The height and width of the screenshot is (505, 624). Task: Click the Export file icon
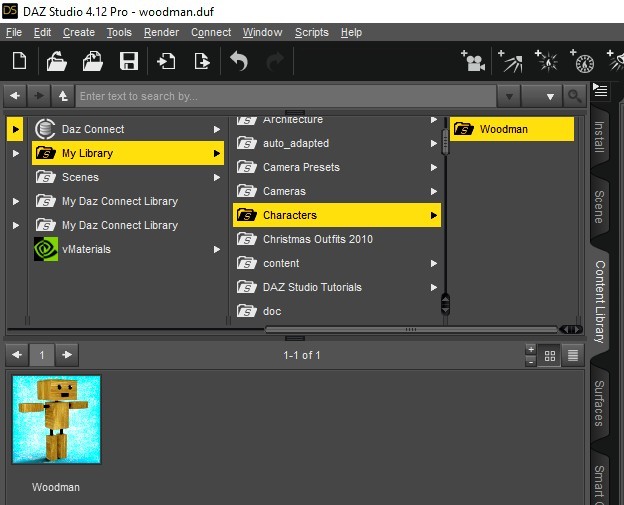(x=202, y=61)
